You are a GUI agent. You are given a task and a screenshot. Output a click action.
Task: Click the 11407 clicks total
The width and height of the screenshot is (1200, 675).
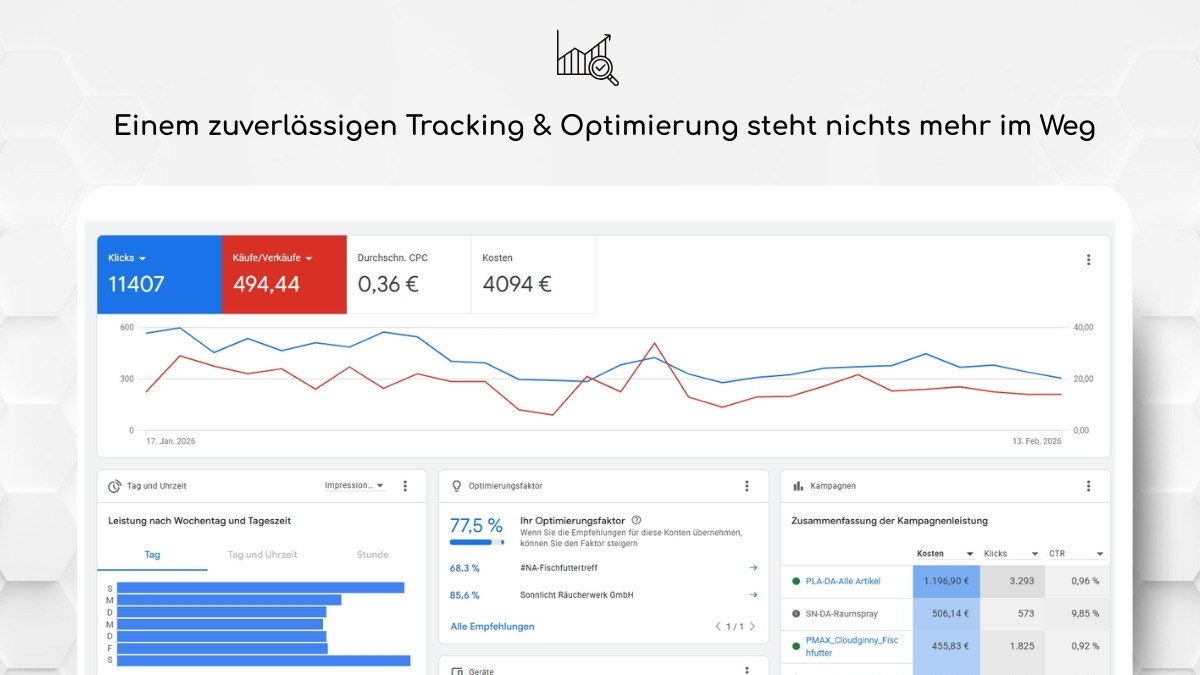(136, 284)
